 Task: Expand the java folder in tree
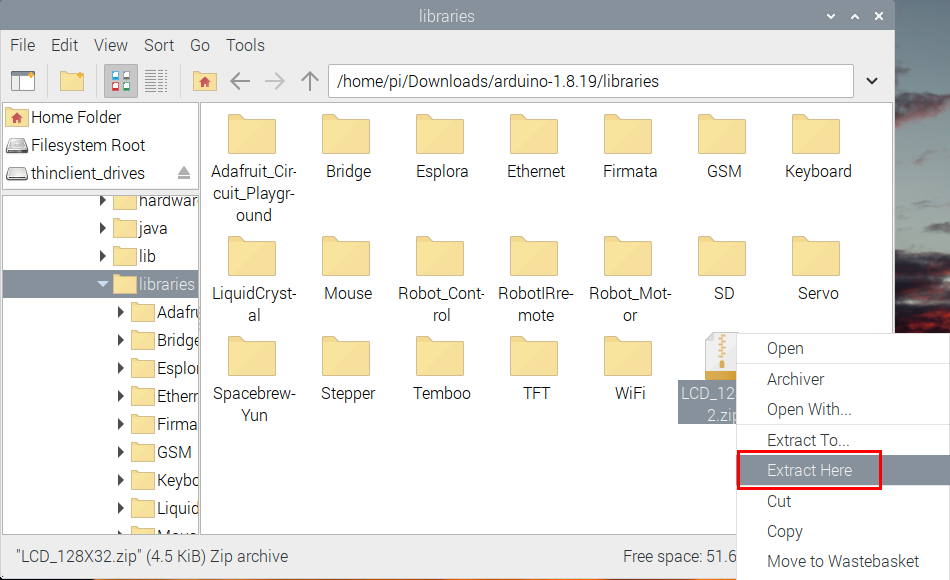[102, 228]
